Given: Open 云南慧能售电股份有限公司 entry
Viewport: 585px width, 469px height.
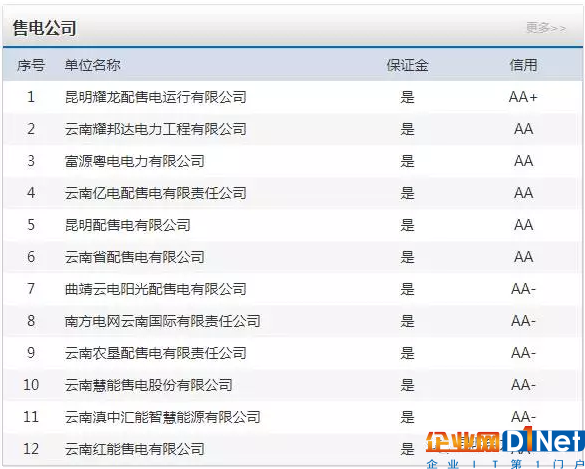Looking at the screenshot, I should point(148,385).
